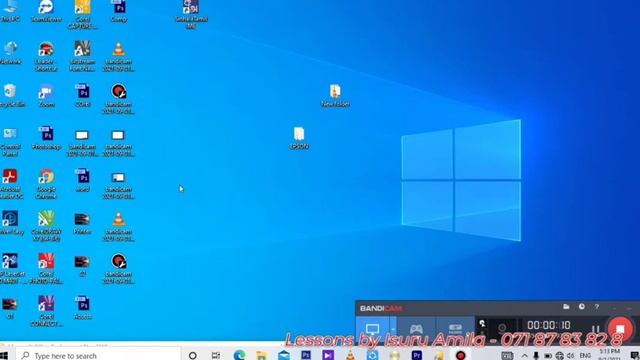Select the New folder on the desktop

336,96
